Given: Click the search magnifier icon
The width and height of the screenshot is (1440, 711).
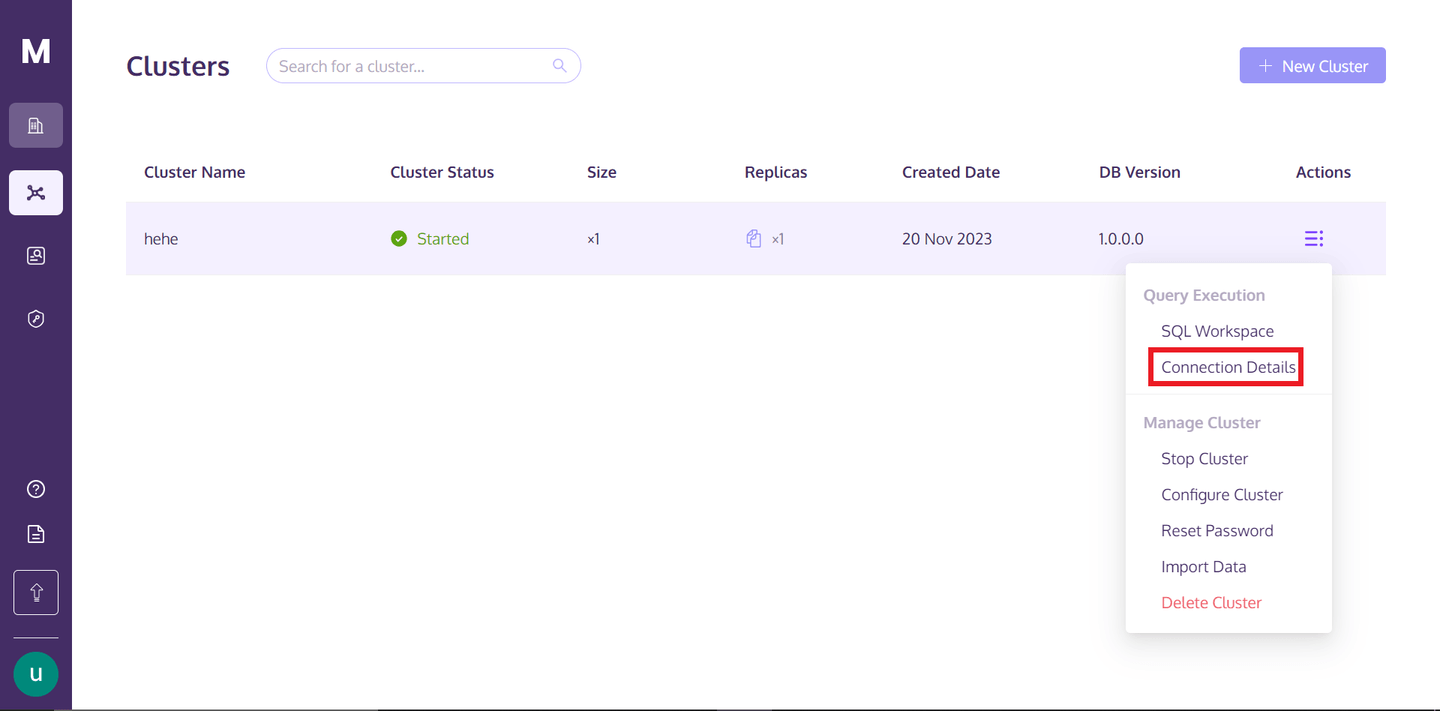Looking at the screenshot, I should (x=560, y=66).
